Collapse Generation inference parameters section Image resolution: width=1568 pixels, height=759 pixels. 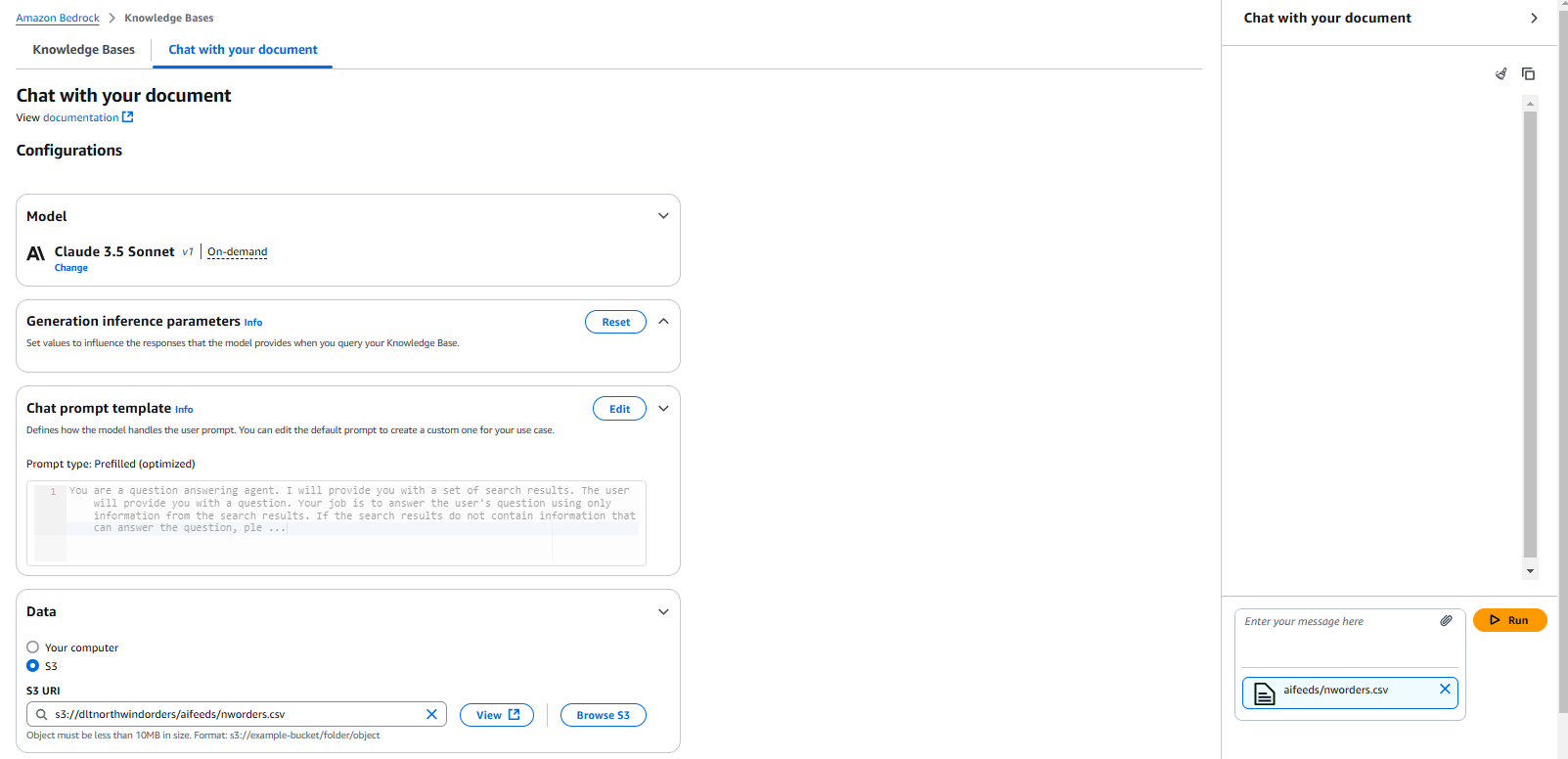click(x=663, y=321)
